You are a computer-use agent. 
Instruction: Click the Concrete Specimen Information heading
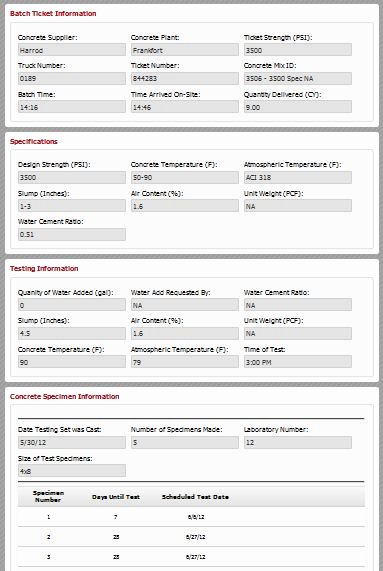point(64,396)
